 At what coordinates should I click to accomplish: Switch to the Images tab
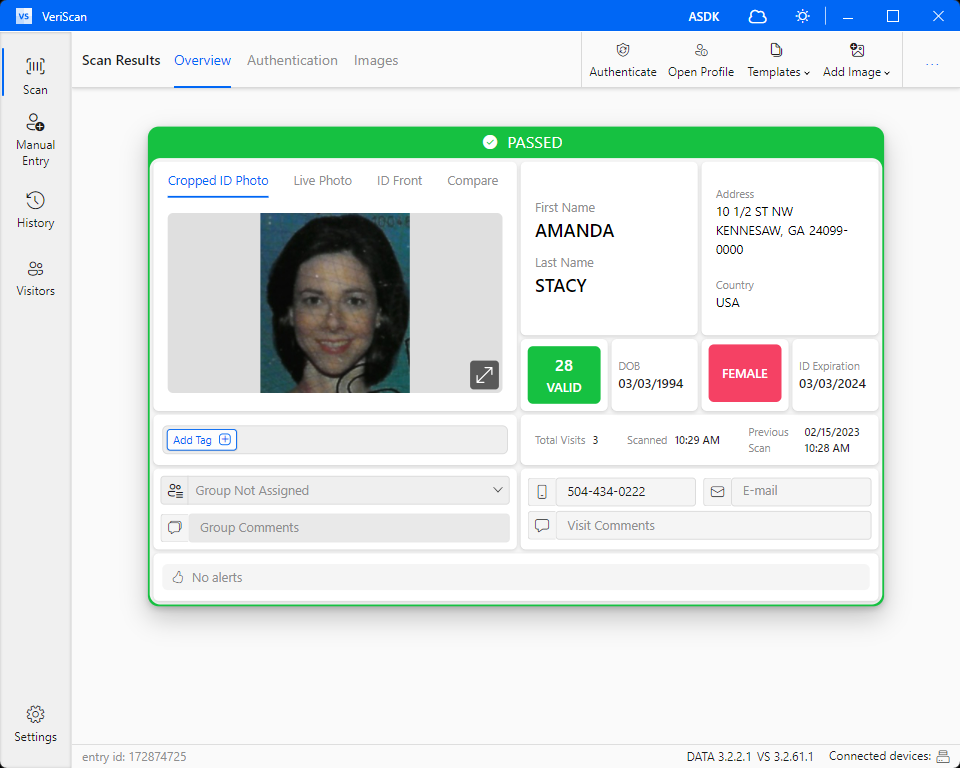tap(376, 61)
